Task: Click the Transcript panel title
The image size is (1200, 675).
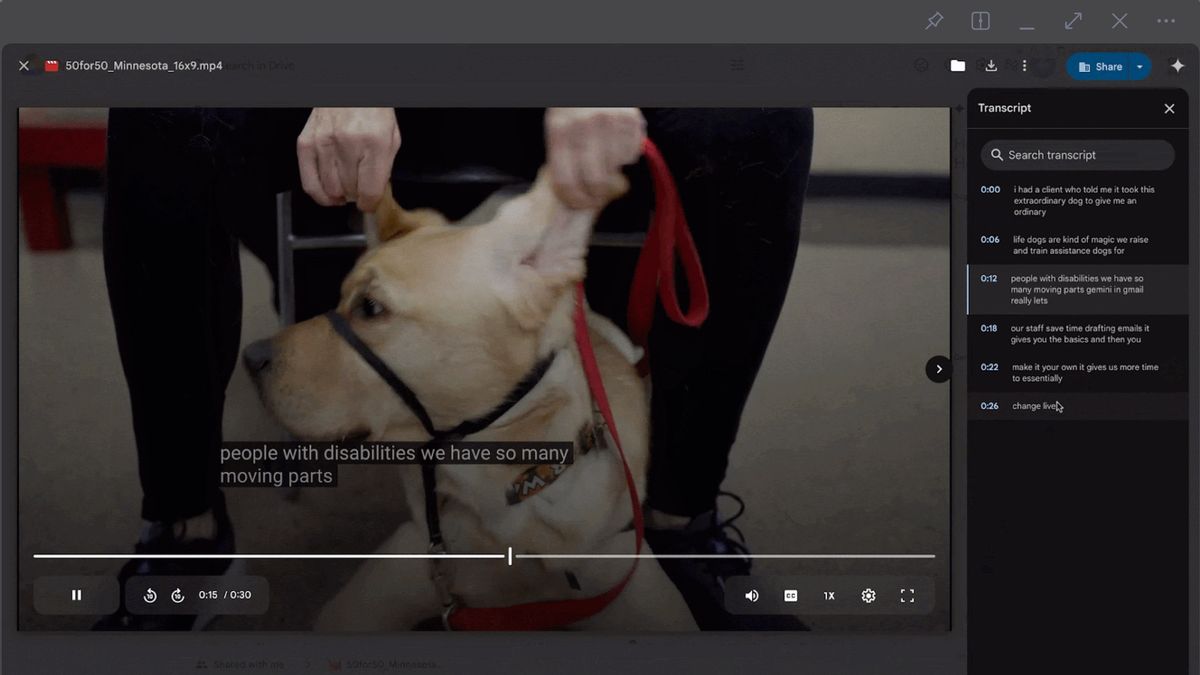Action: (x=1004, y=108)
